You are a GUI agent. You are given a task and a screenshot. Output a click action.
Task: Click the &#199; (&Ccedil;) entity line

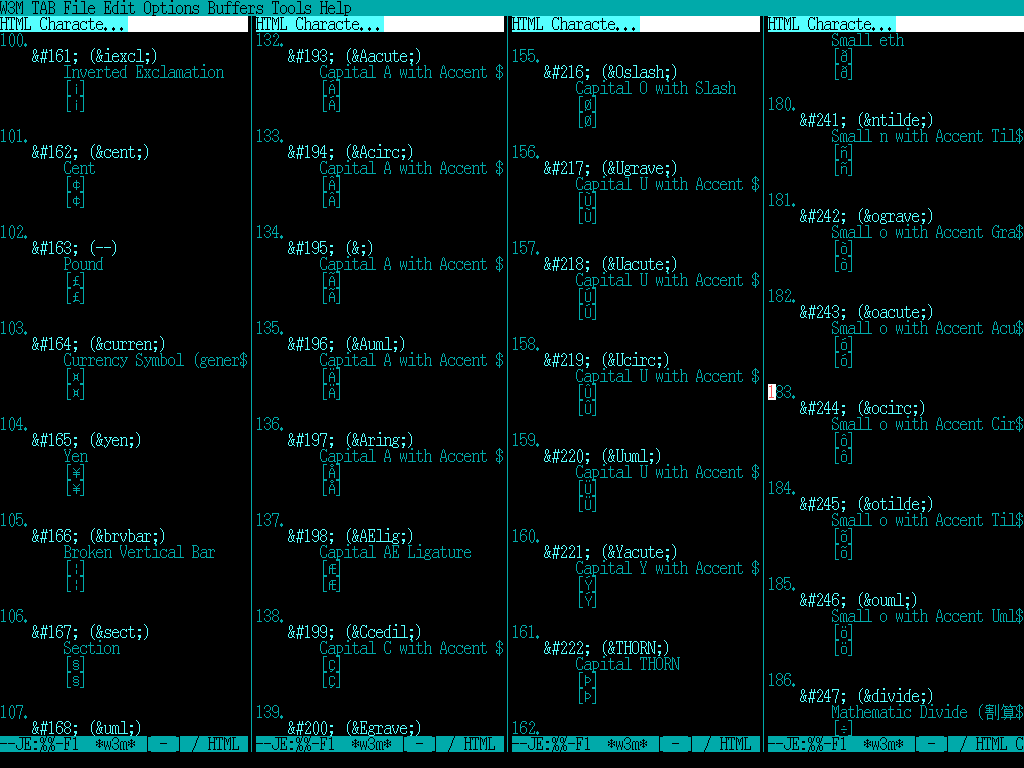(x=355, y=632)
